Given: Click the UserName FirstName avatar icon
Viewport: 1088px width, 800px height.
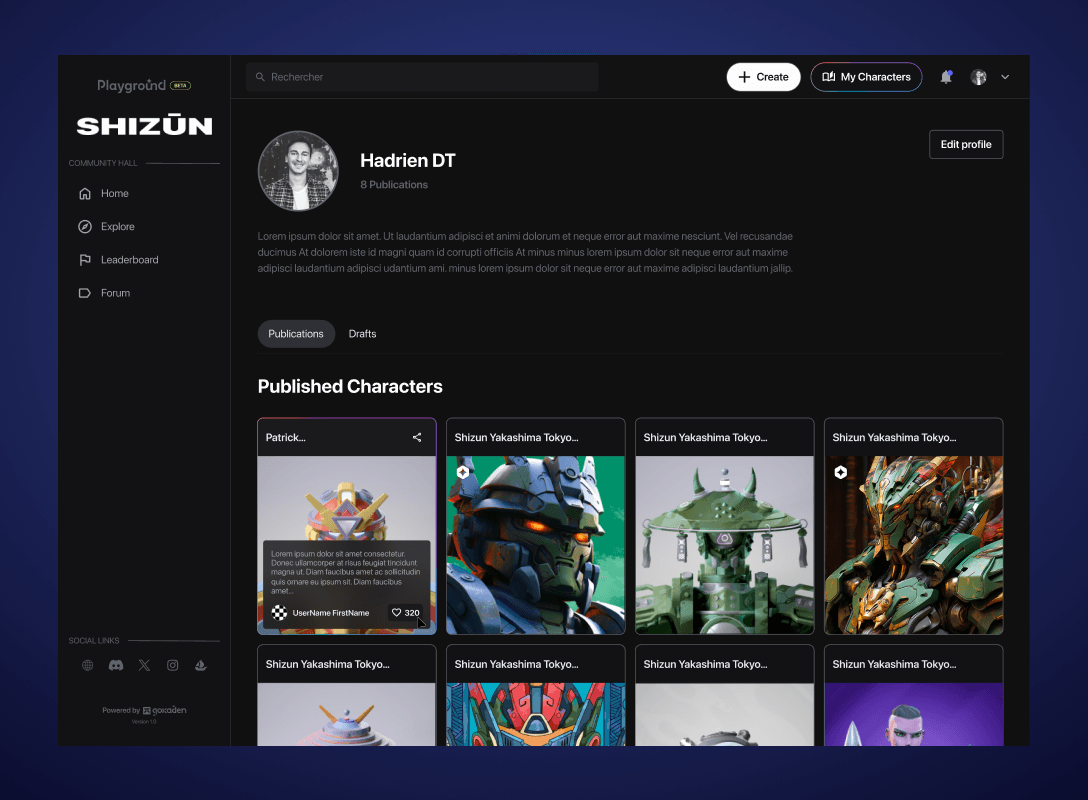Looking at the screenshot, I should pos(279,613).
